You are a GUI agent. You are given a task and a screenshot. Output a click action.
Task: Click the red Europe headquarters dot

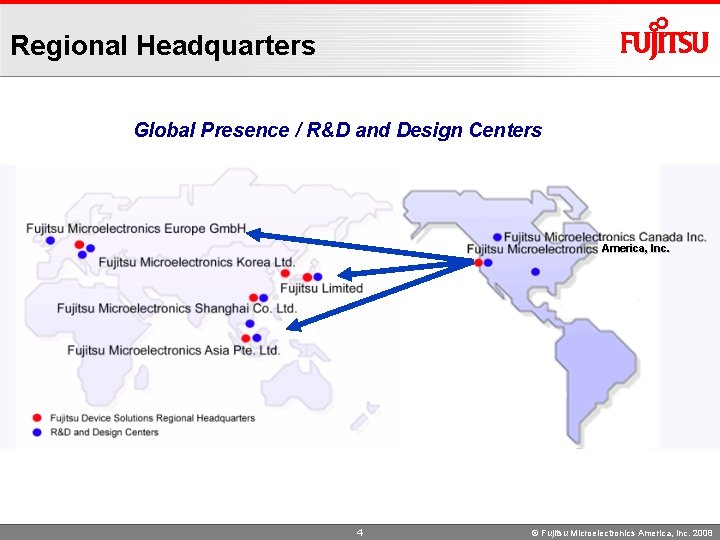tap(79, 244)
